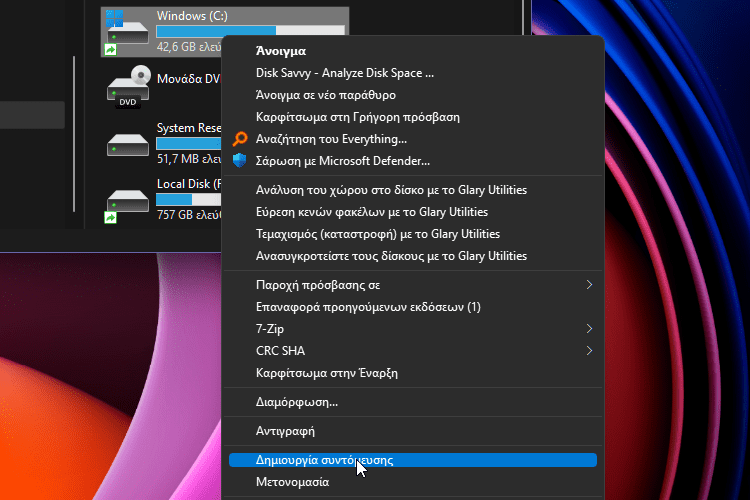The width and height of the screenshot is (750, 500).
Task: Expand the CRC SHA submenu arrow
Action: (x=589, y=351)
